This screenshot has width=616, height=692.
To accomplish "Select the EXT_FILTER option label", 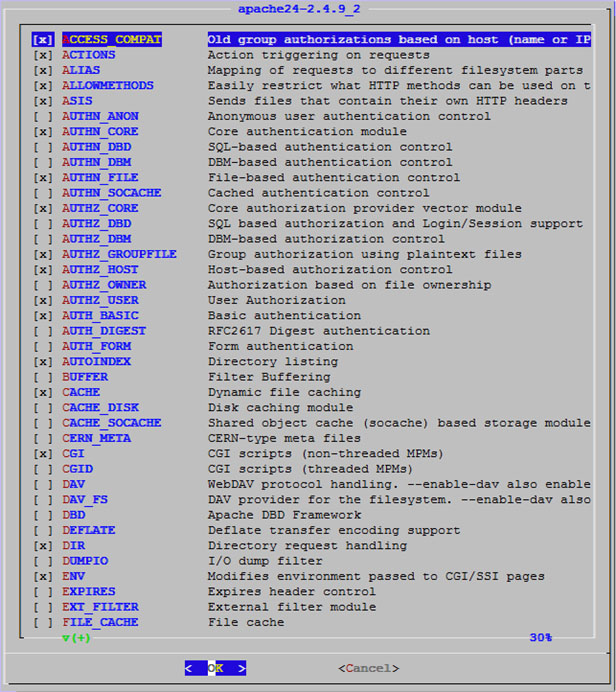I will pos(100,607).
